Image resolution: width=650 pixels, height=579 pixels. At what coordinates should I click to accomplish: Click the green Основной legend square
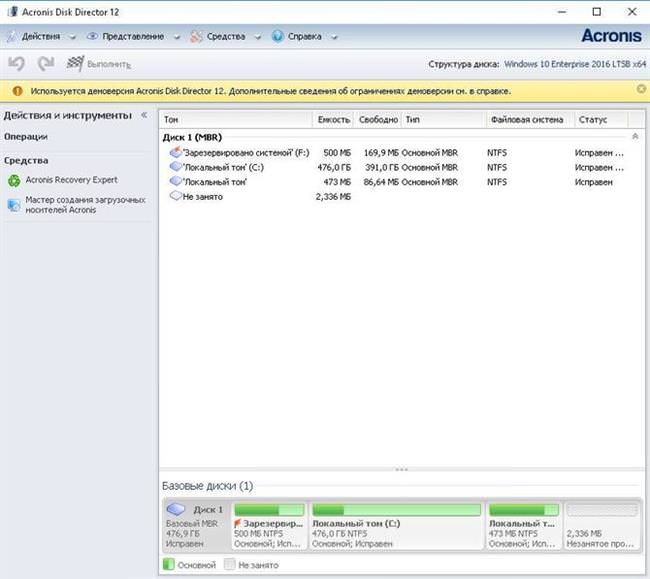pos(169,564)
